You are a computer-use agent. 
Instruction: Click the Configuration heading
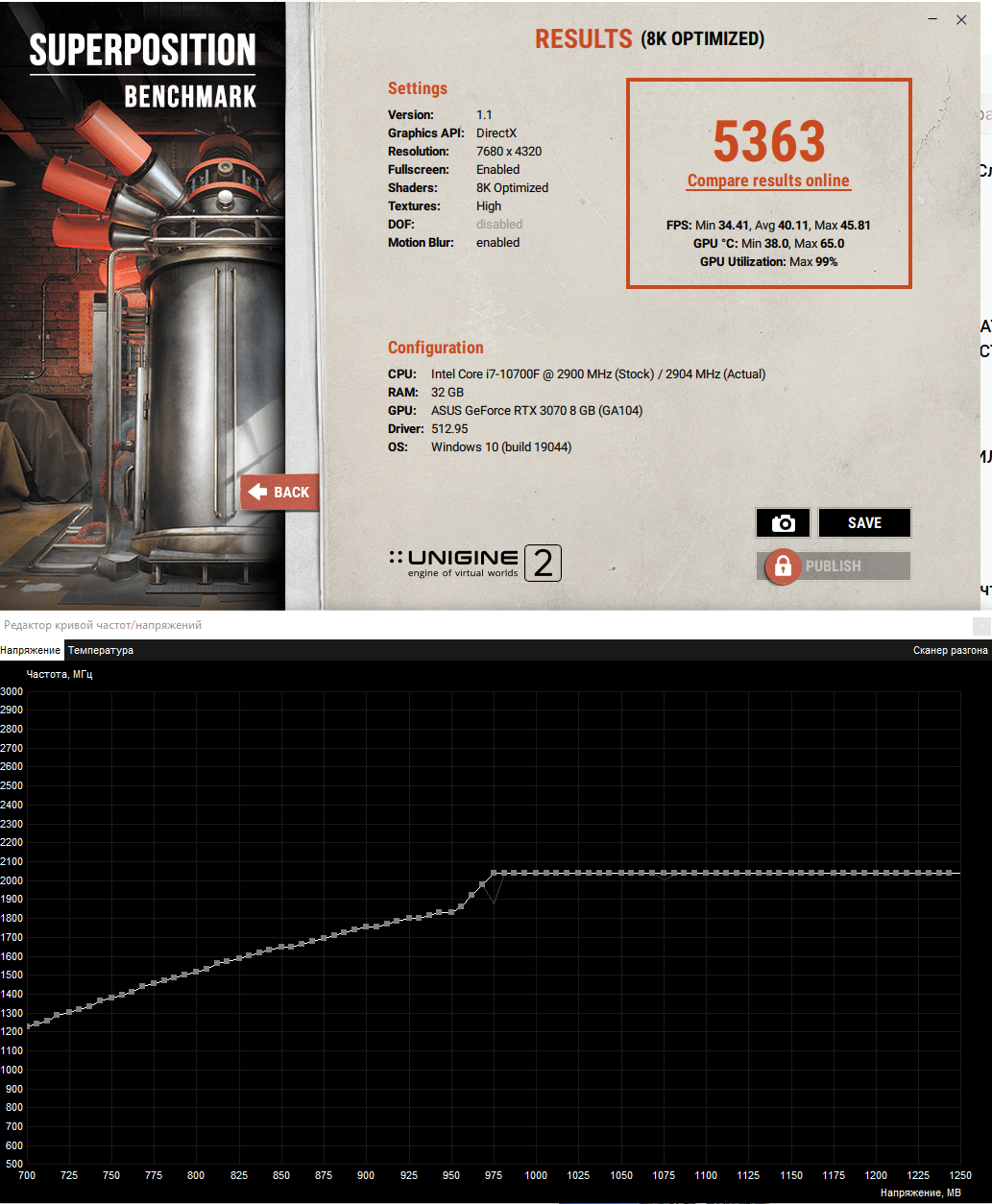tap(436, 348)
